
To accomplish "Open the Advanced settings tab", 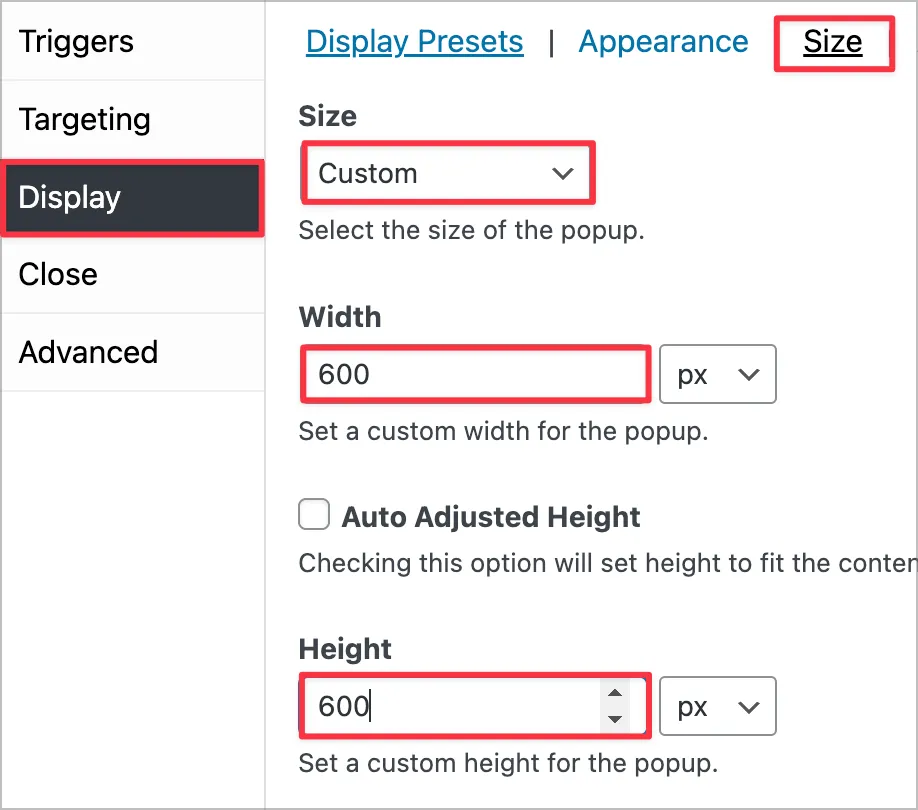I will point(88,352).
